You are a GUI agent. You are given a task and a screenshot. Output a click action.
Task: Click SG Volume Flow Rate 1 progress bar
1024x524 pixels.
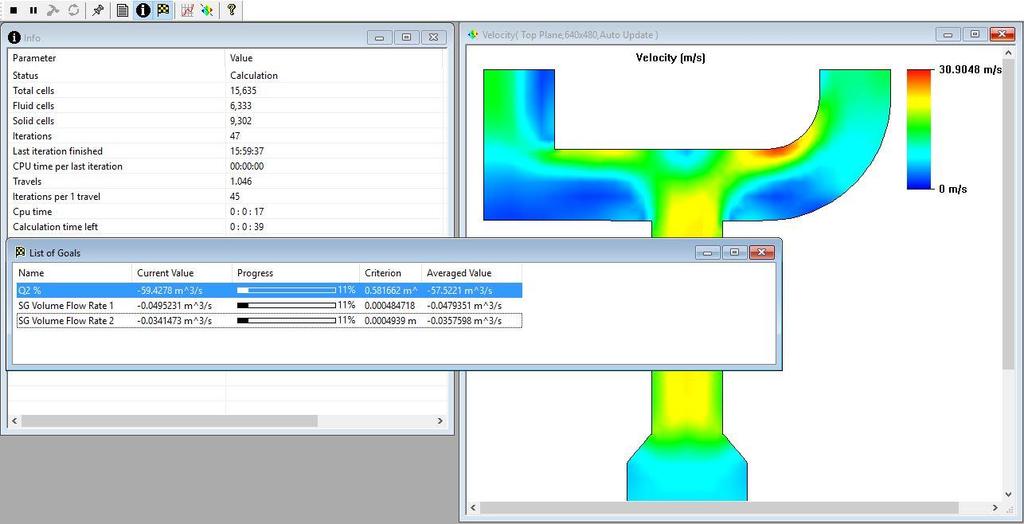click(286, 305)
